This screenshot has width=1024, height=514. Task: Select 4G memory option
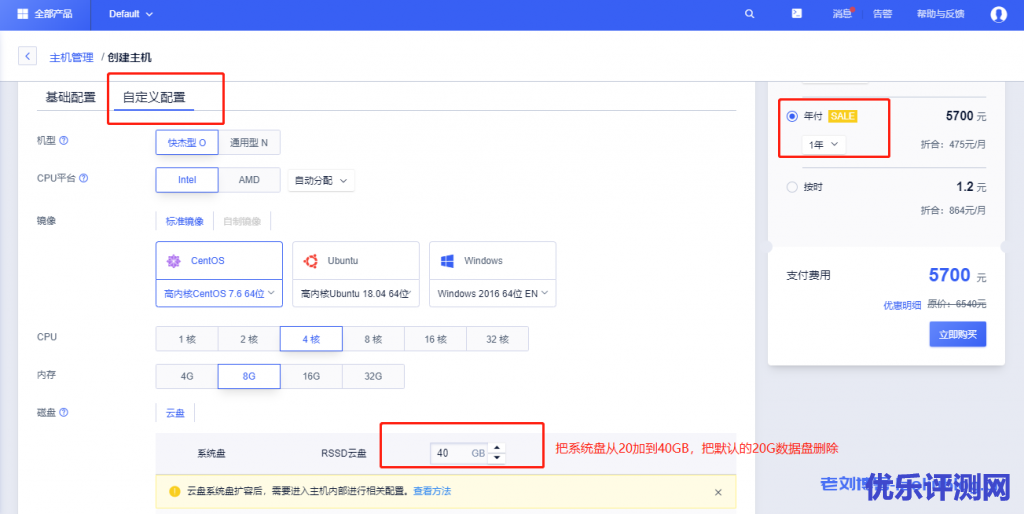click(187, 376)
